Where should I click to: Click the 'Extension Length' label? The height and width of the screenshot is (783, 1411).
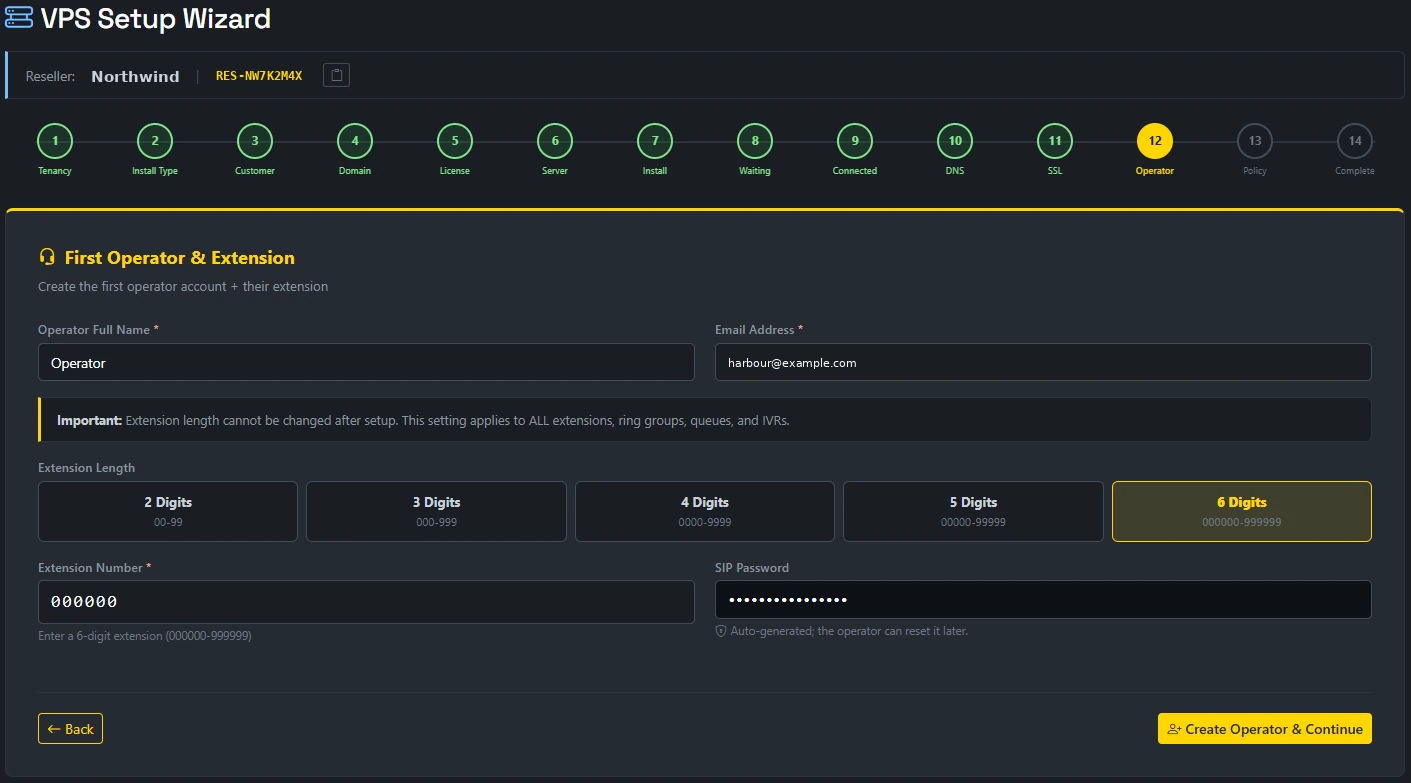tap(87, 468)
